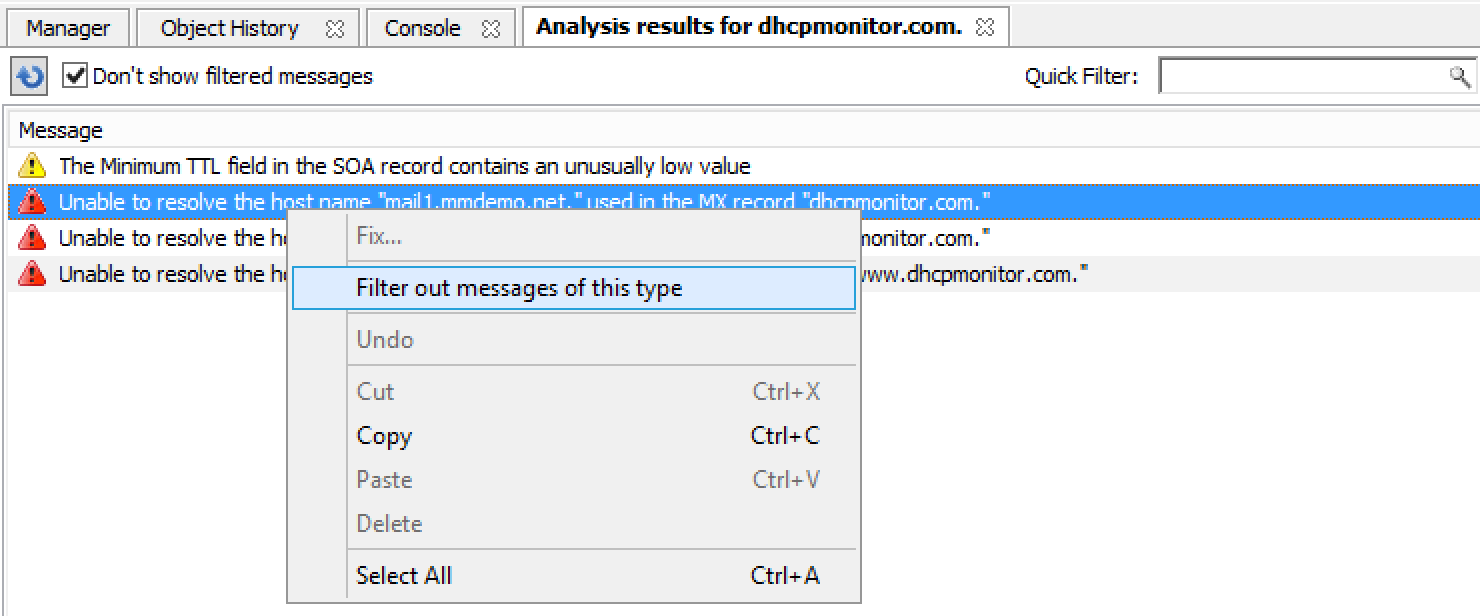Click the Message column header
Image resolution: width=1480 pixels, height=616 pixels.
click(61, 130)
